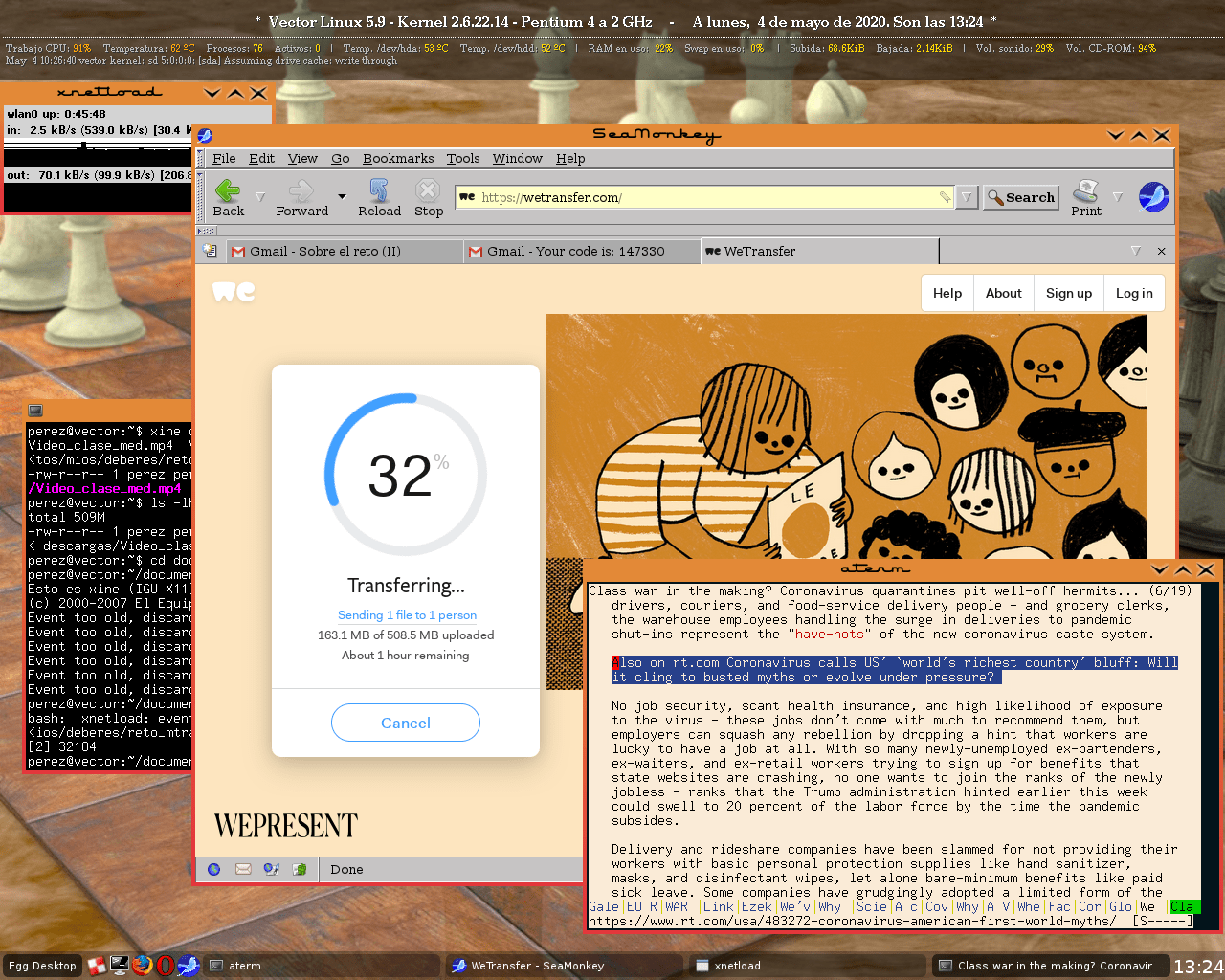The height and width of the screenshot is (980, 1225).
Task: Open the Tools menu
Action: 463,159
